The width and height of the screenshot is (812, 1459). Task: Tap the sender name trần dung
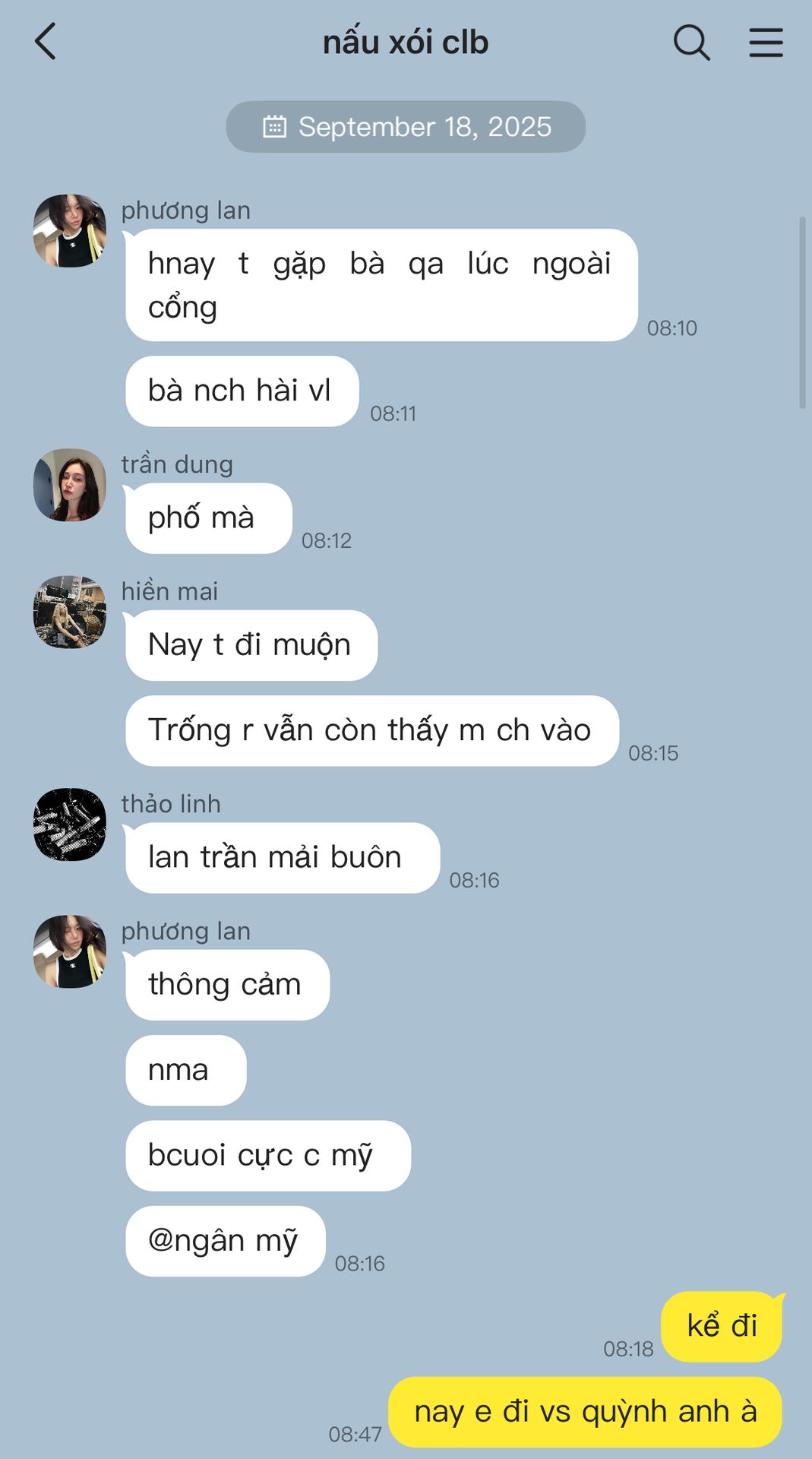click(177, 464)
